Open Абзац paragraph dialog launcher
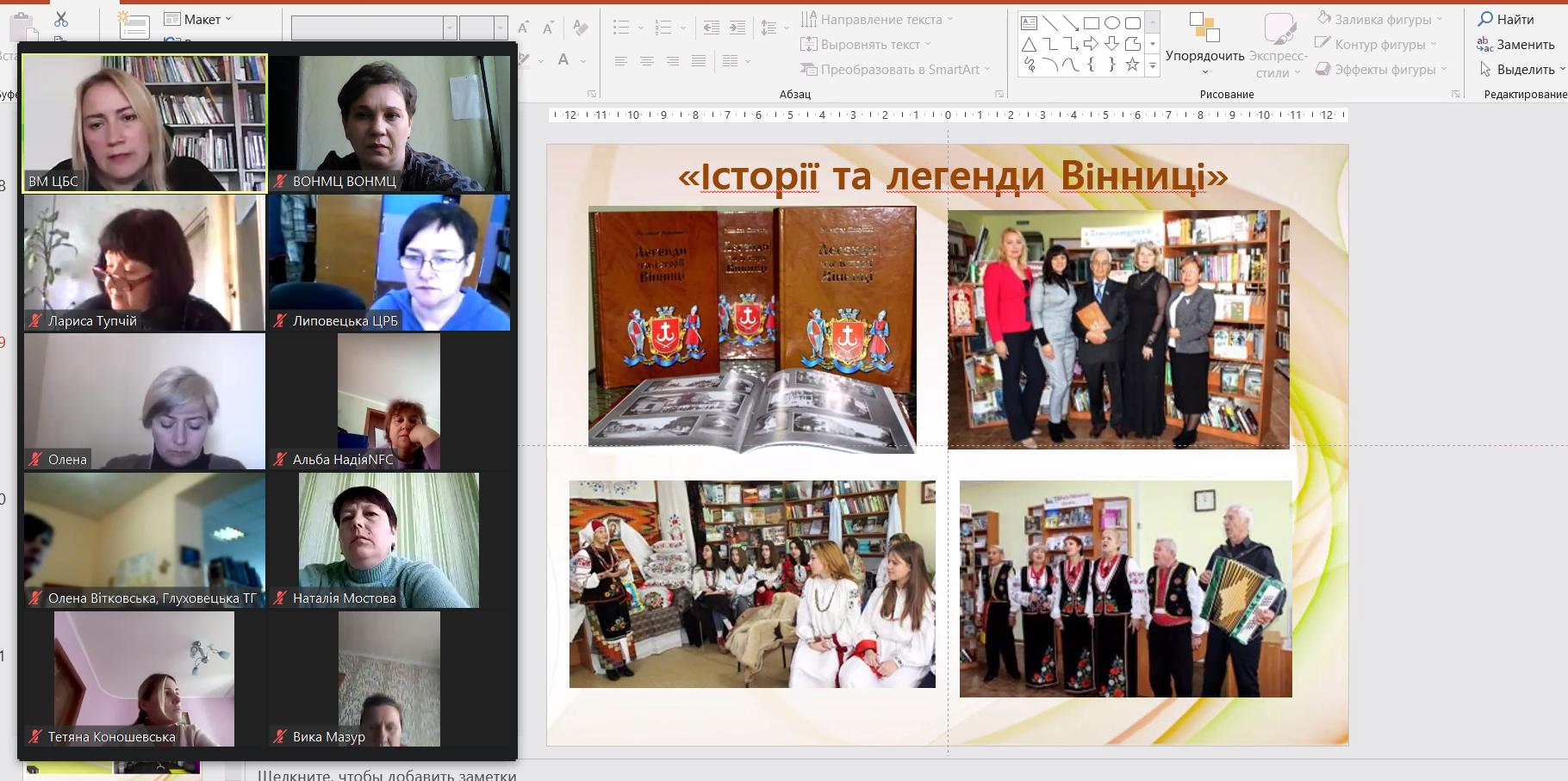1568x781 pixels. [x=999, y=94]
